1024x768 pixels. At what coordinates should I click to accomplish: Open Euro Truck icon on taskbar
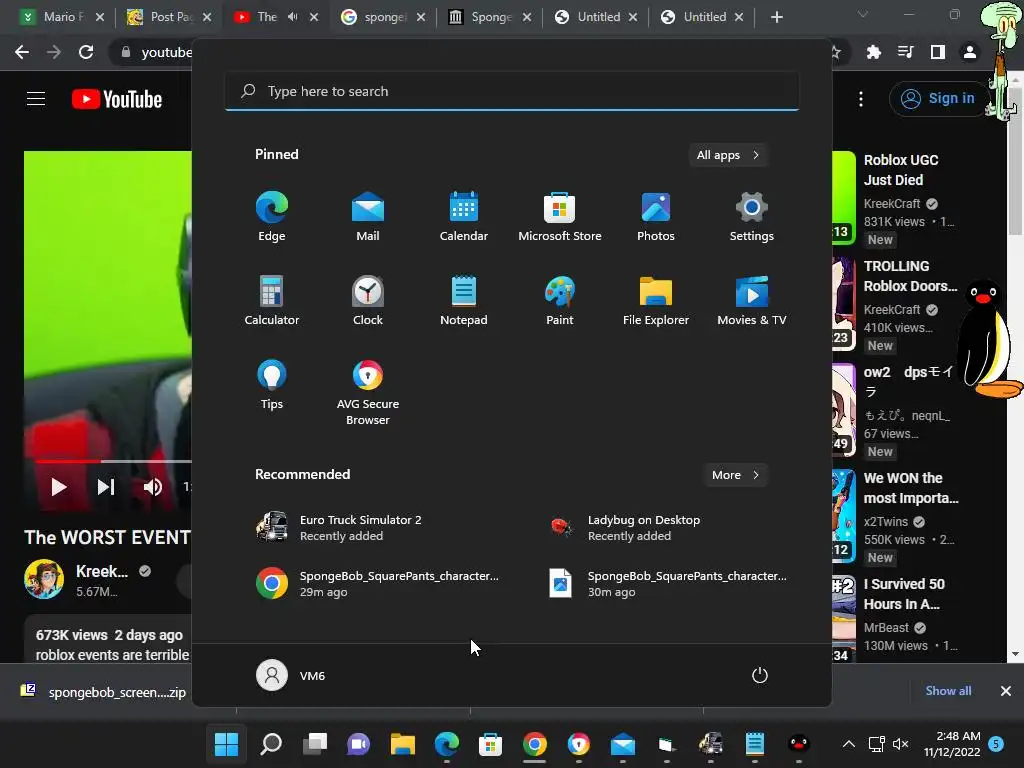[711, 744]
